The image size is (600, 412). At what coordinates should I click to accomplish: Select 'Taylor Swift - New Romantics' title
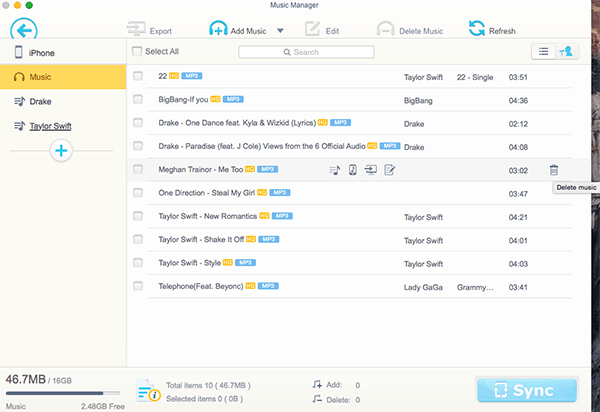pos(207,216)
